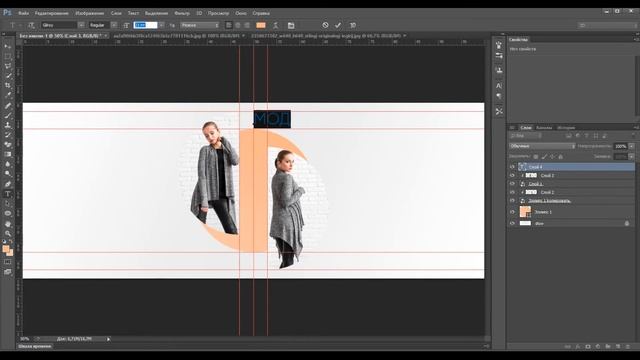Select the Horizontal Type tool

[x=8, y=194]
